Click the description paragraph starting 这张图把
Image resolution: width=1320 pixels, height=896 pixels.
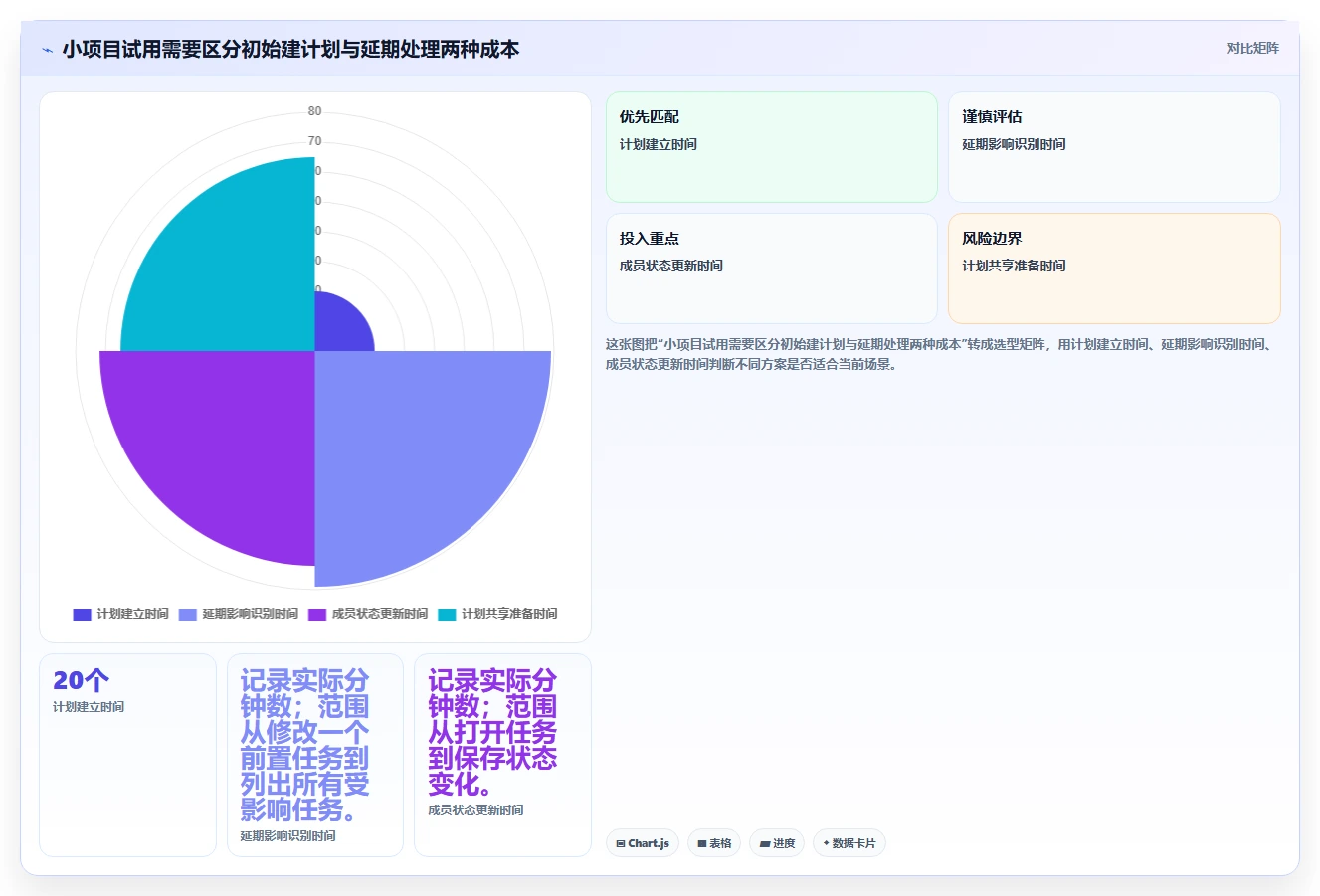pyautogui.click(x=942, y=354)
